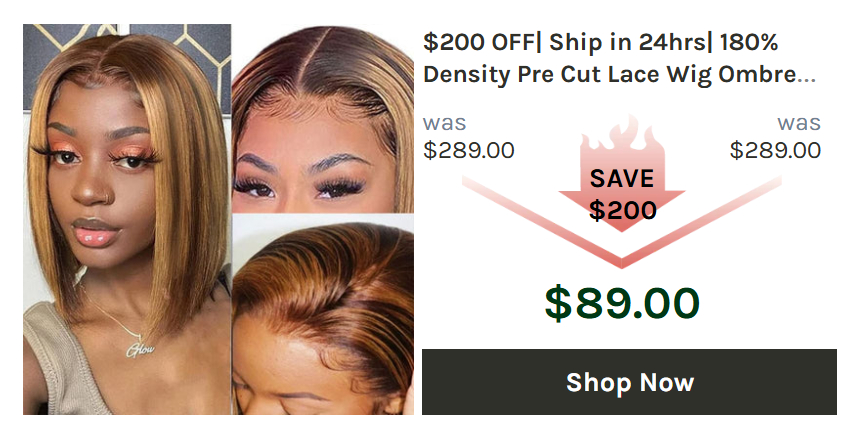Expand the truncated 'Ombre...' title ending
The image size is (845, 438).
[767, 74]
